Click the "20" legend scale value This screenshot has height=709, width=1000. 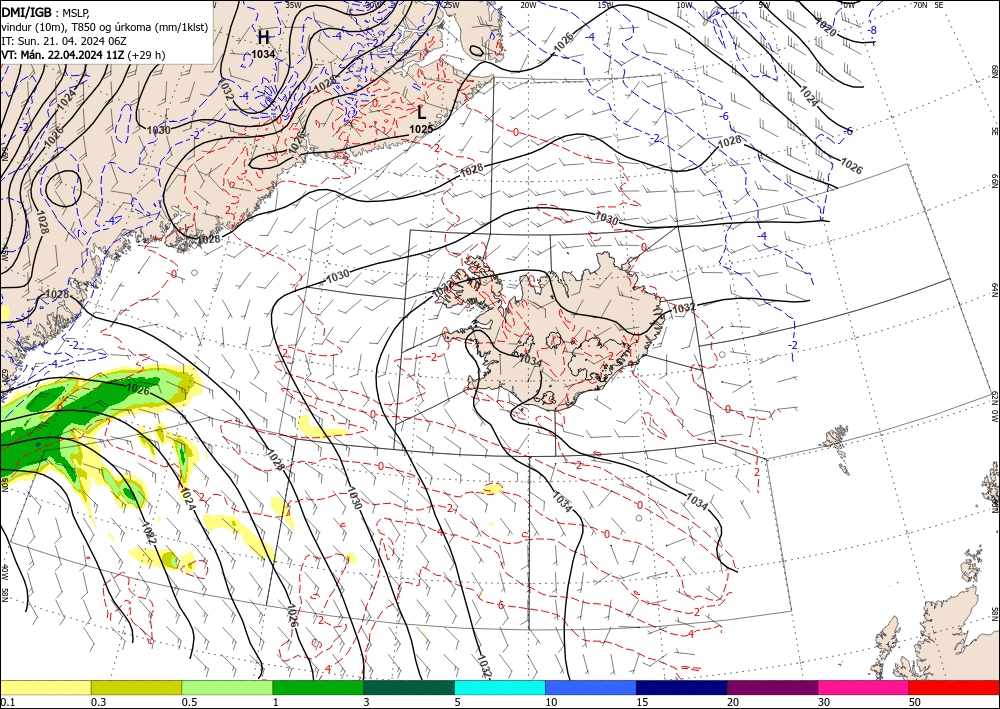pyautogui.click(x=733, y=702)
